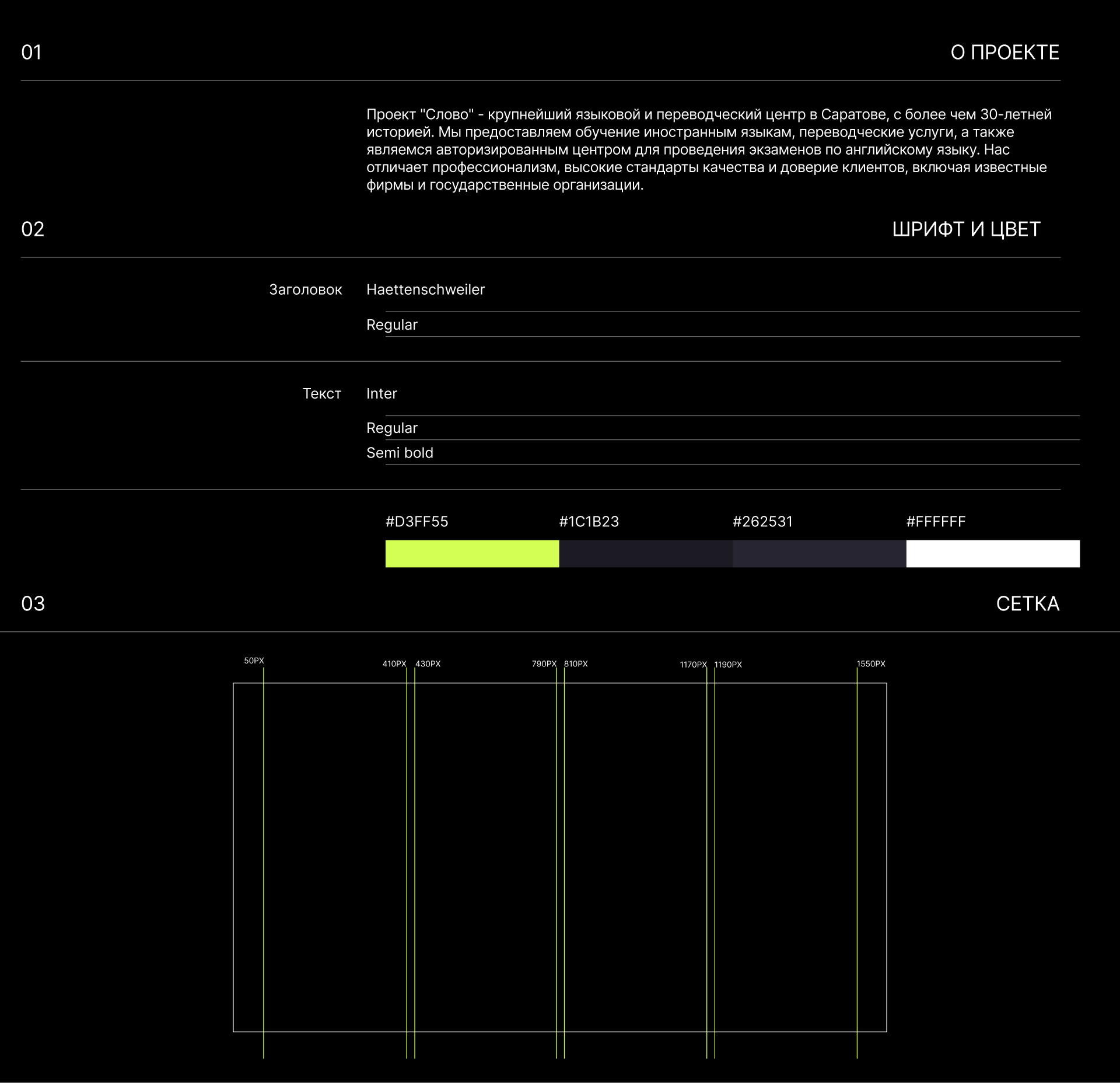Select the #262531 color swatch

click(x=819, y=553)
